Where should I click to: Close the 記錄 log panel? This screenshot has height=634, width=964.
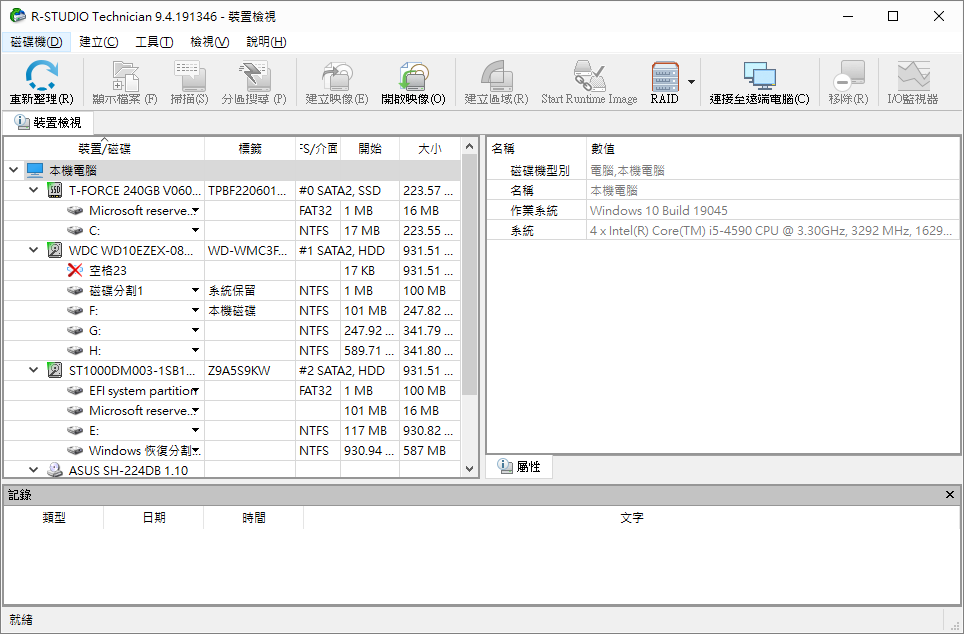coord(950,494)
